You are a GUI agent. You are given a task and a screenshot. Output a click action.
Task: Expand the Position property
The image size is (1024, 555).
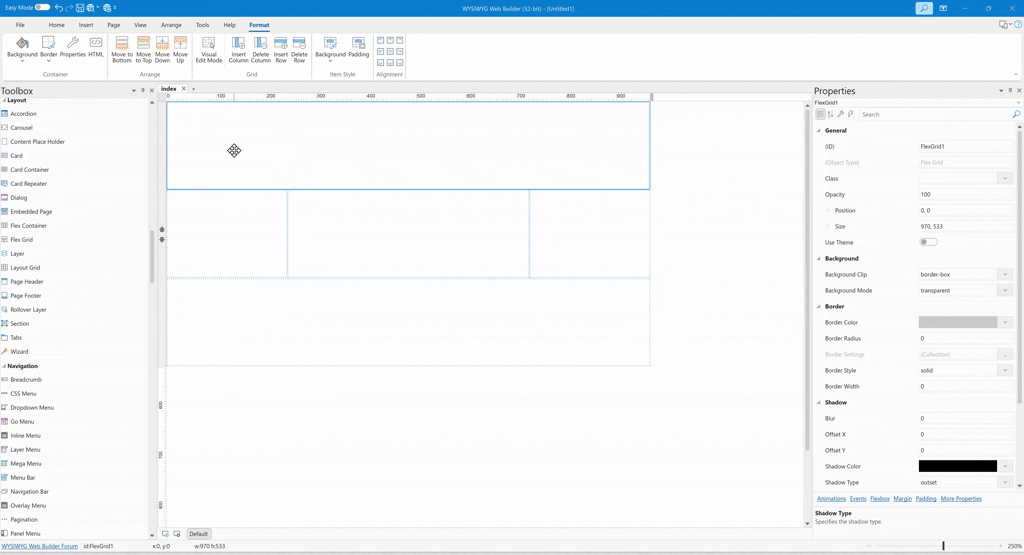pos(828,210)
